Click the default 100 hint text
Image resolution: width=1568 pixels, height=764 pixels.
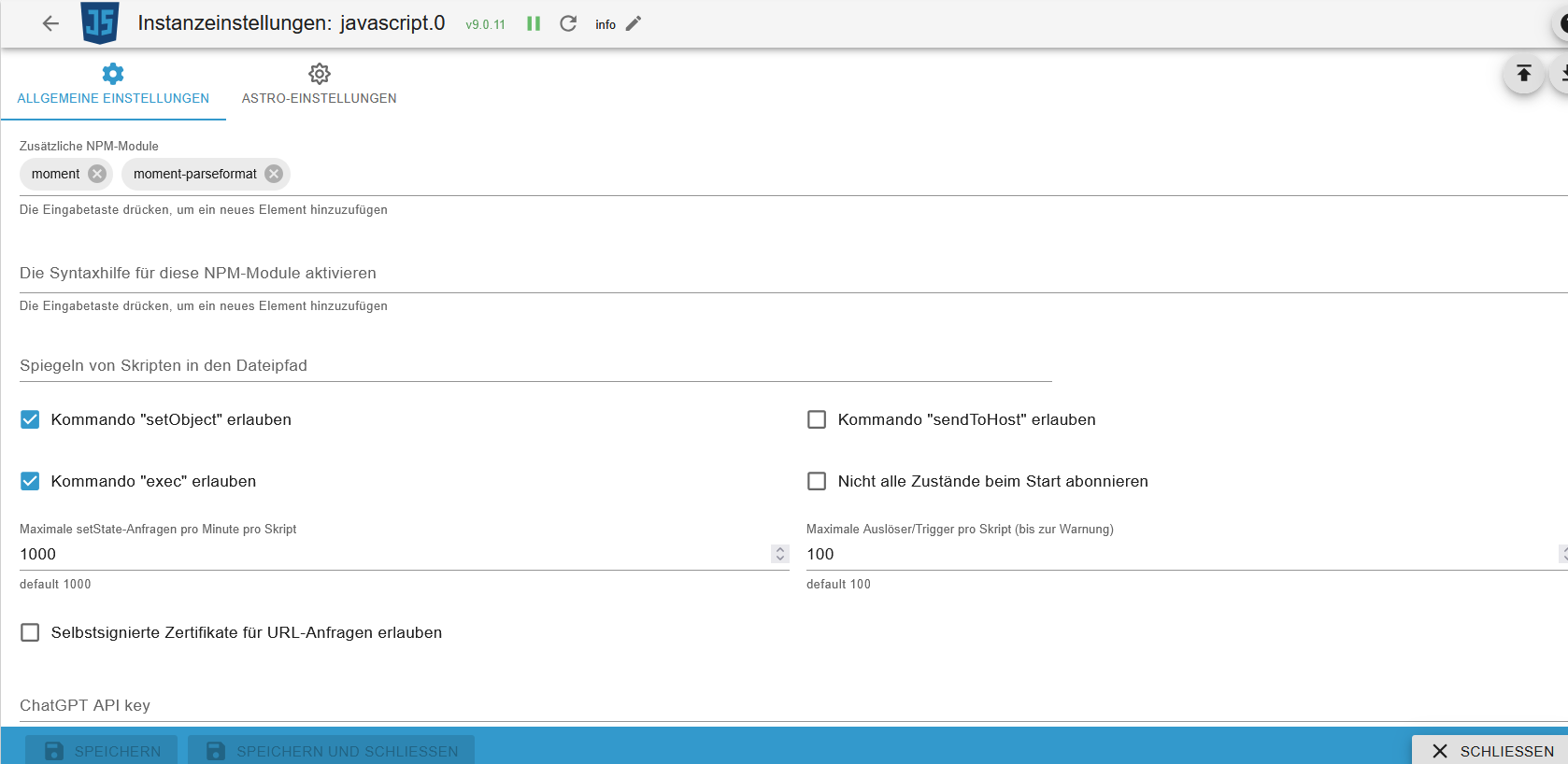pos(838,584)
